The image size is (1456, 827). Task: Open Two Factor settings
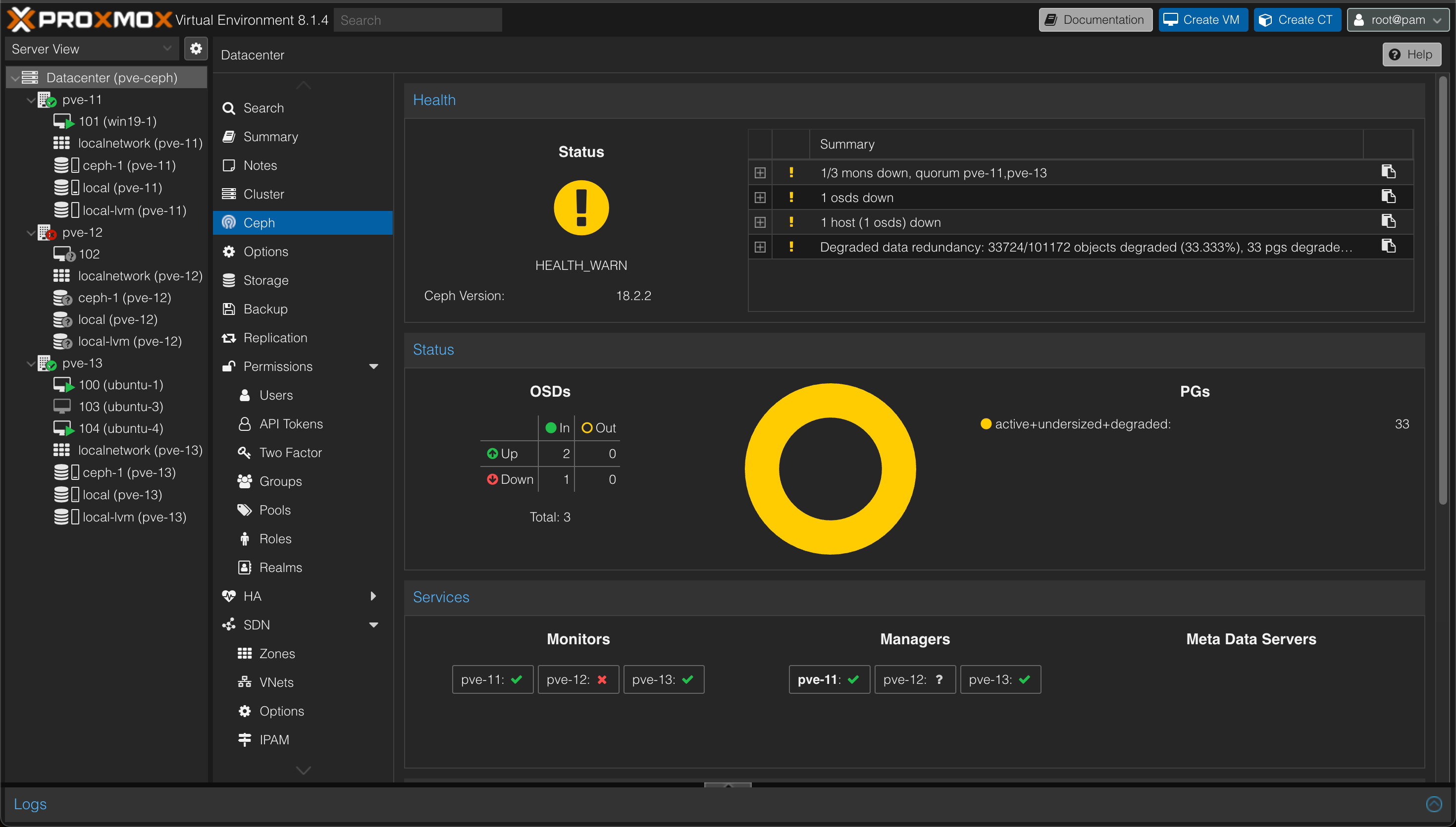[303, 453]
